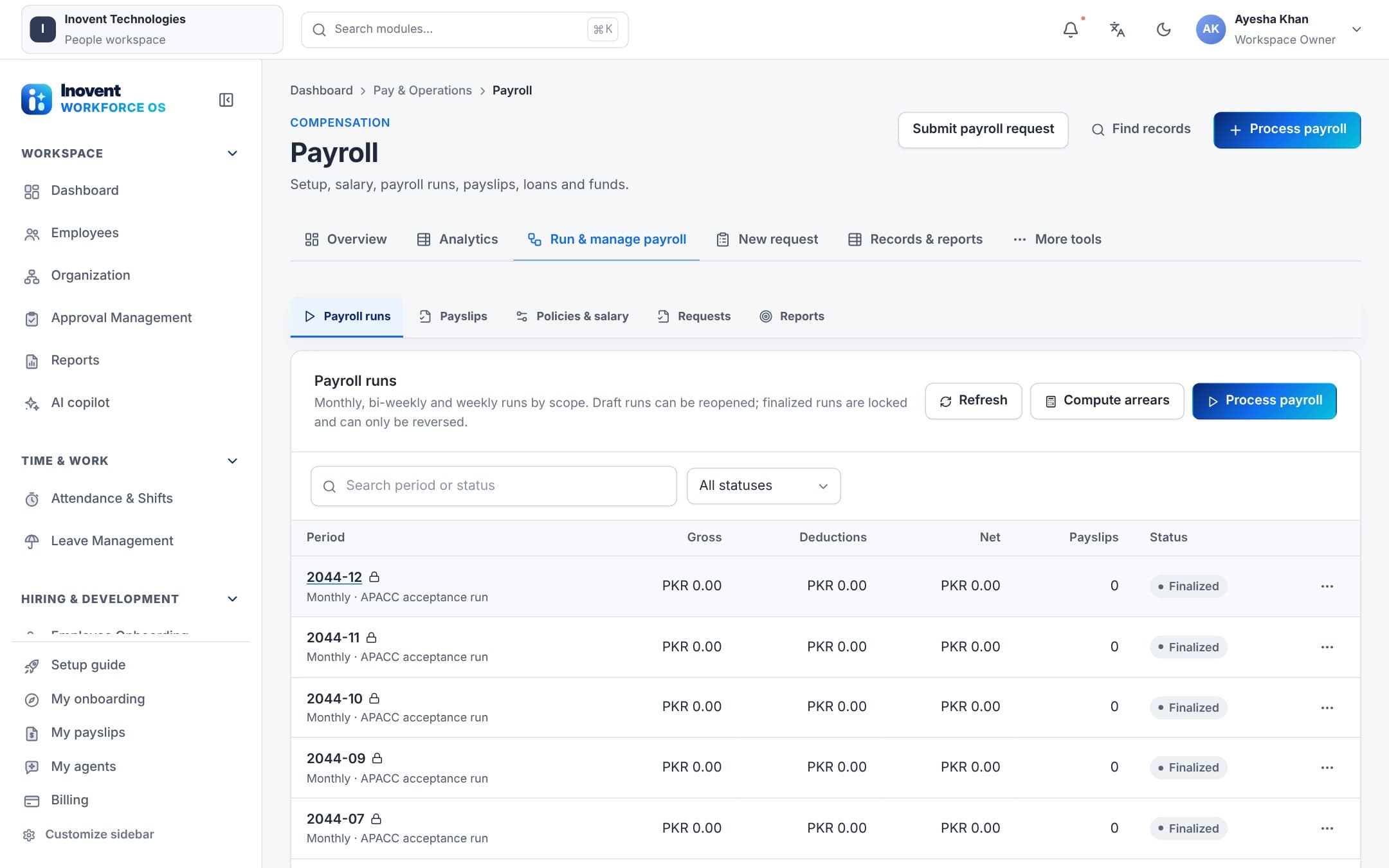Open the All statuses dropdown
Image resolution: width=1389 pixels, height=868 pixels.
click(763, 486)
